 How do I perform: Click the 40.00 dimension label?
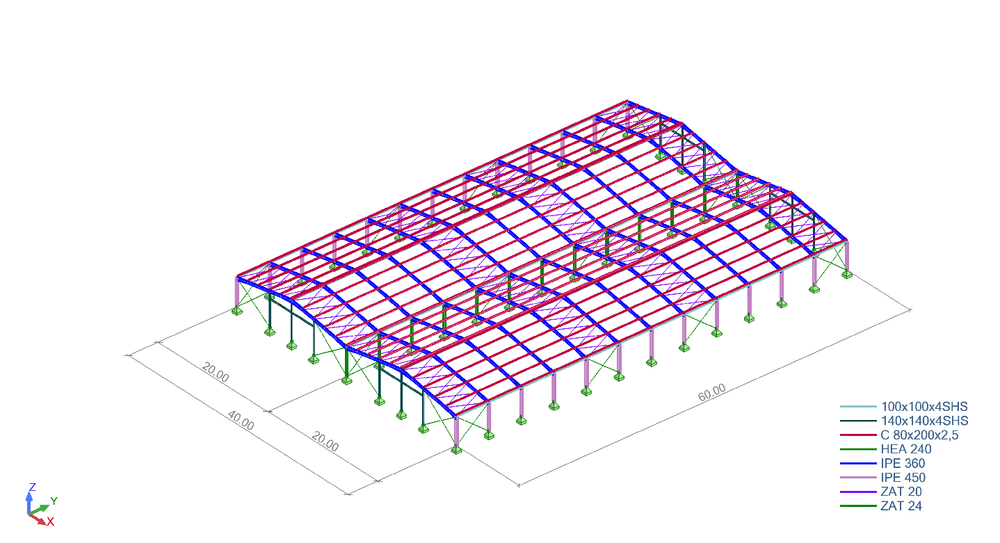(241, 420)
